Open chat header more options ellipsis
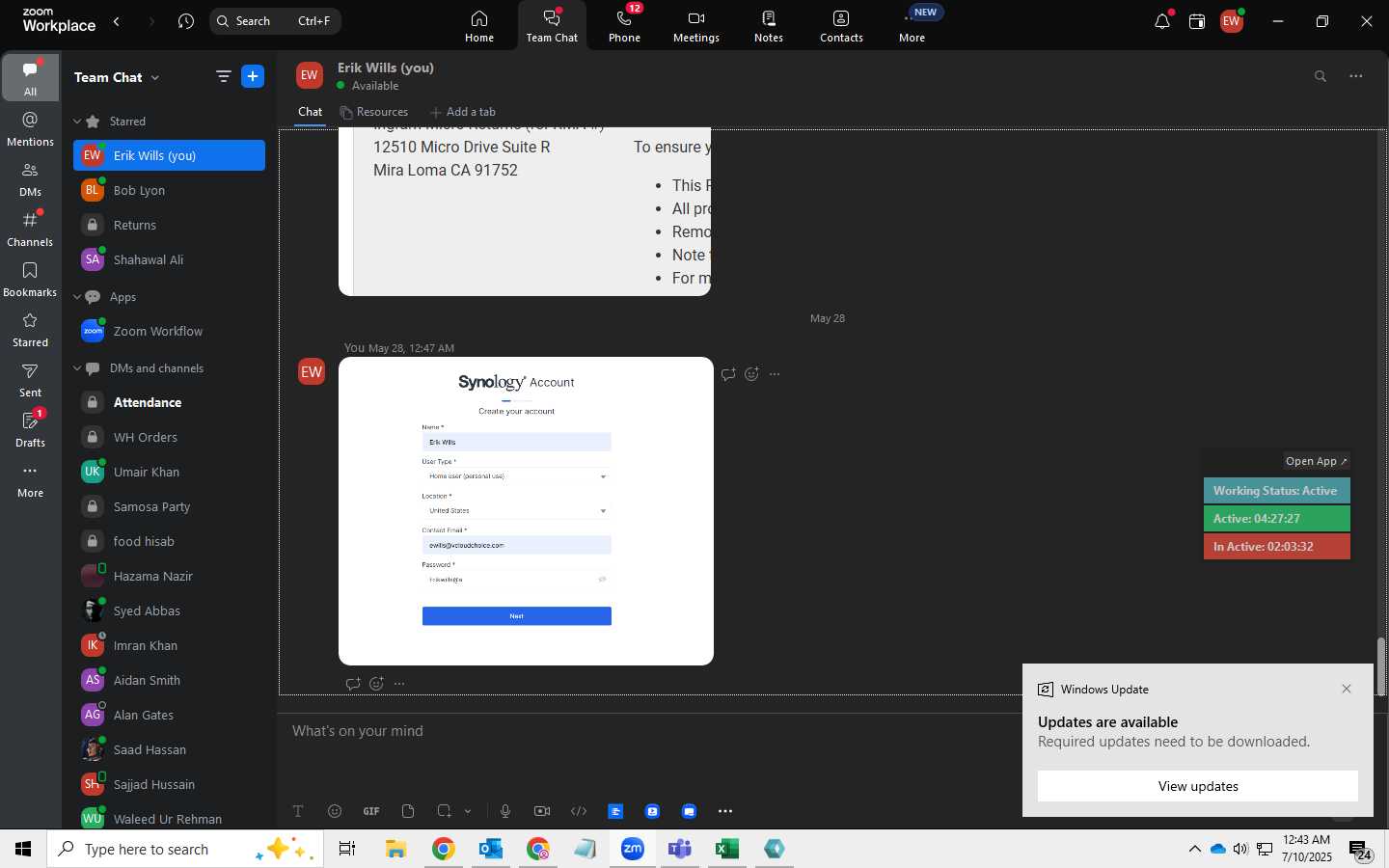The height and width of the screenshot is (868, 1389). [x=1356, y=76]
